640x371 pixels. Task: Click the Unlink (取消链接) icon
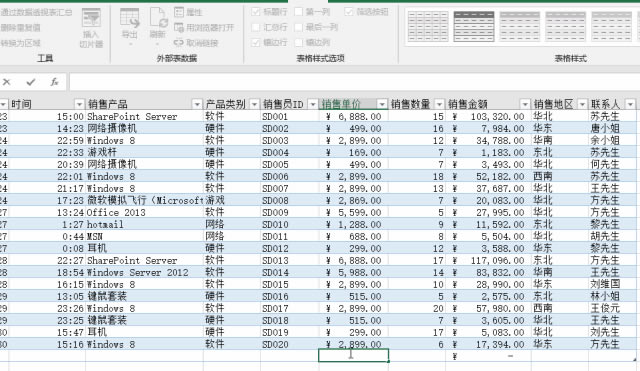[179, 42]
